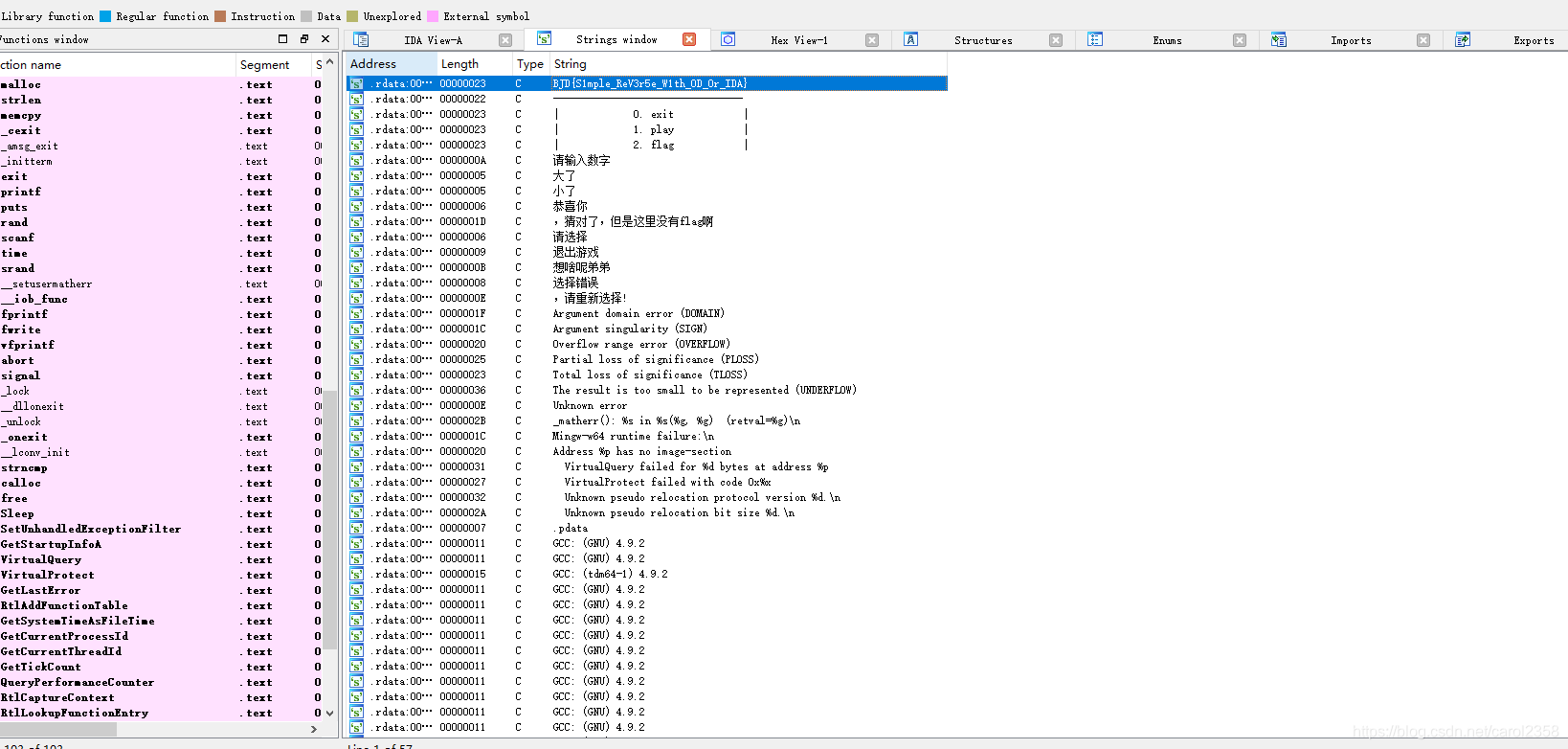1568x749 pixels.
Task: Sort strings by Length column
Action: coord(475,64)
